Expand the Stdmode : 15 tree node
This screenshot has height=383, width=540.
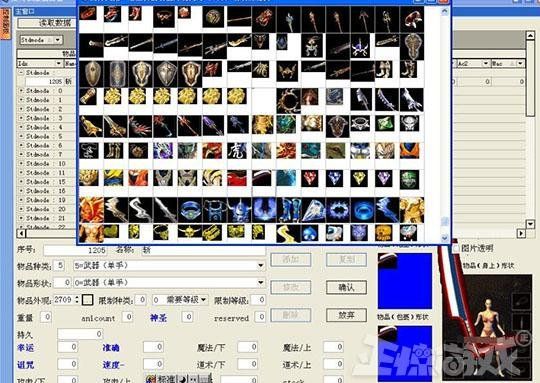point(21,182)
